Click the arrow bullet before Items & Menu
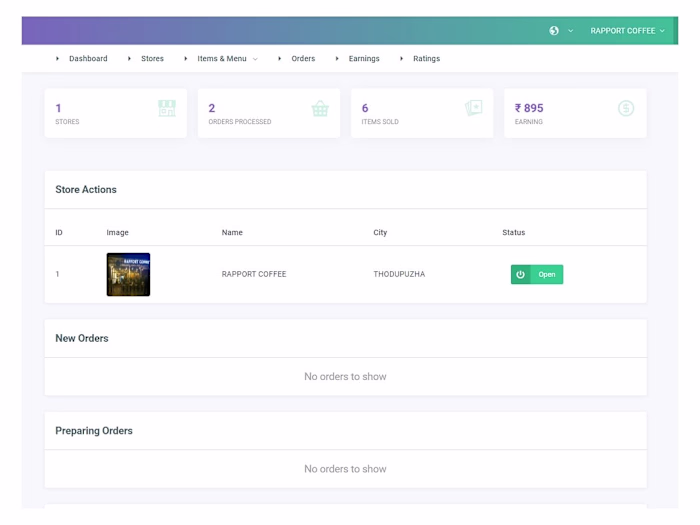This screenshot has width=700, height=525. click(185, 58)
